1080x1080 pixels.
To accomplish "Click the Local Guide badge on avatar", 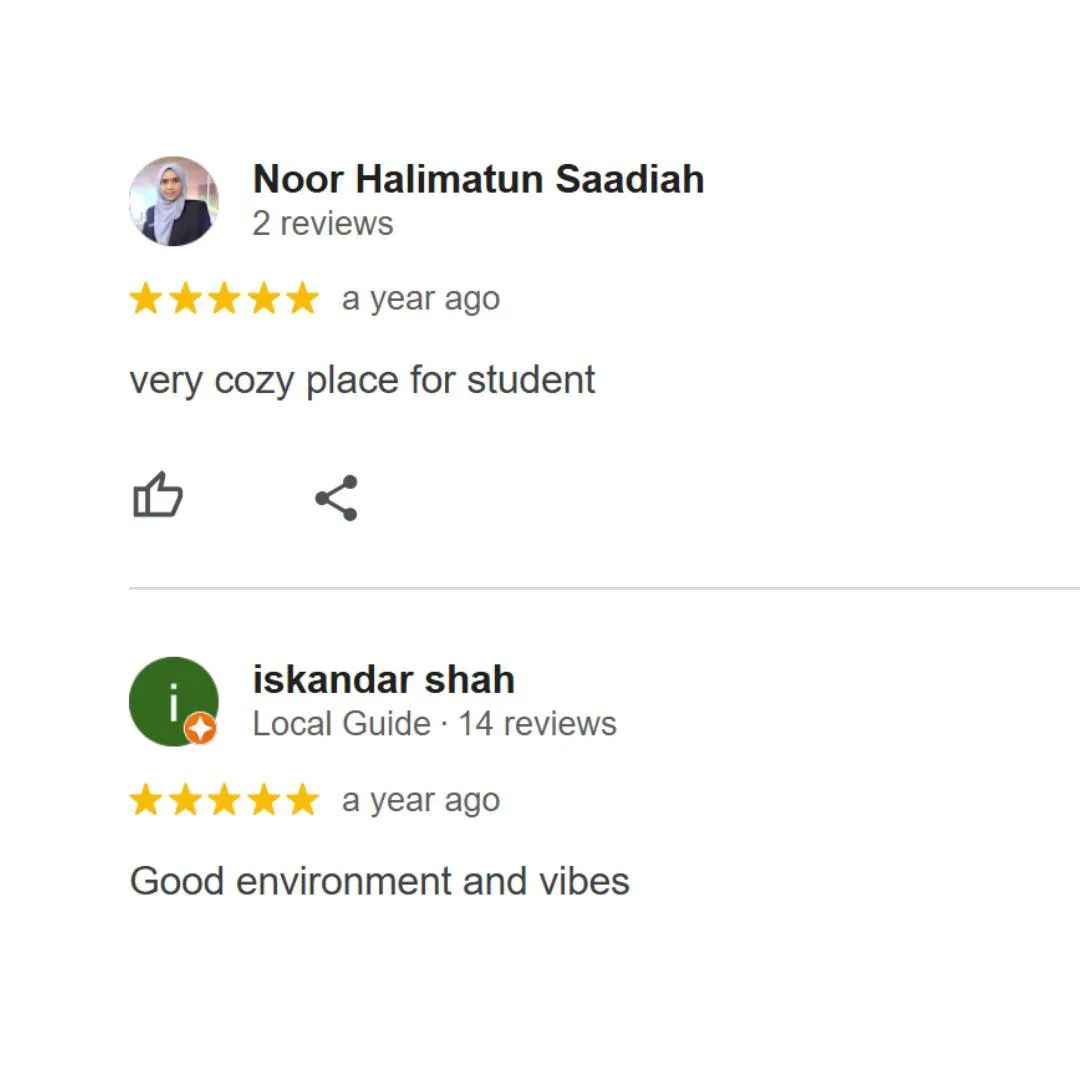I will [x=200, y=728].
